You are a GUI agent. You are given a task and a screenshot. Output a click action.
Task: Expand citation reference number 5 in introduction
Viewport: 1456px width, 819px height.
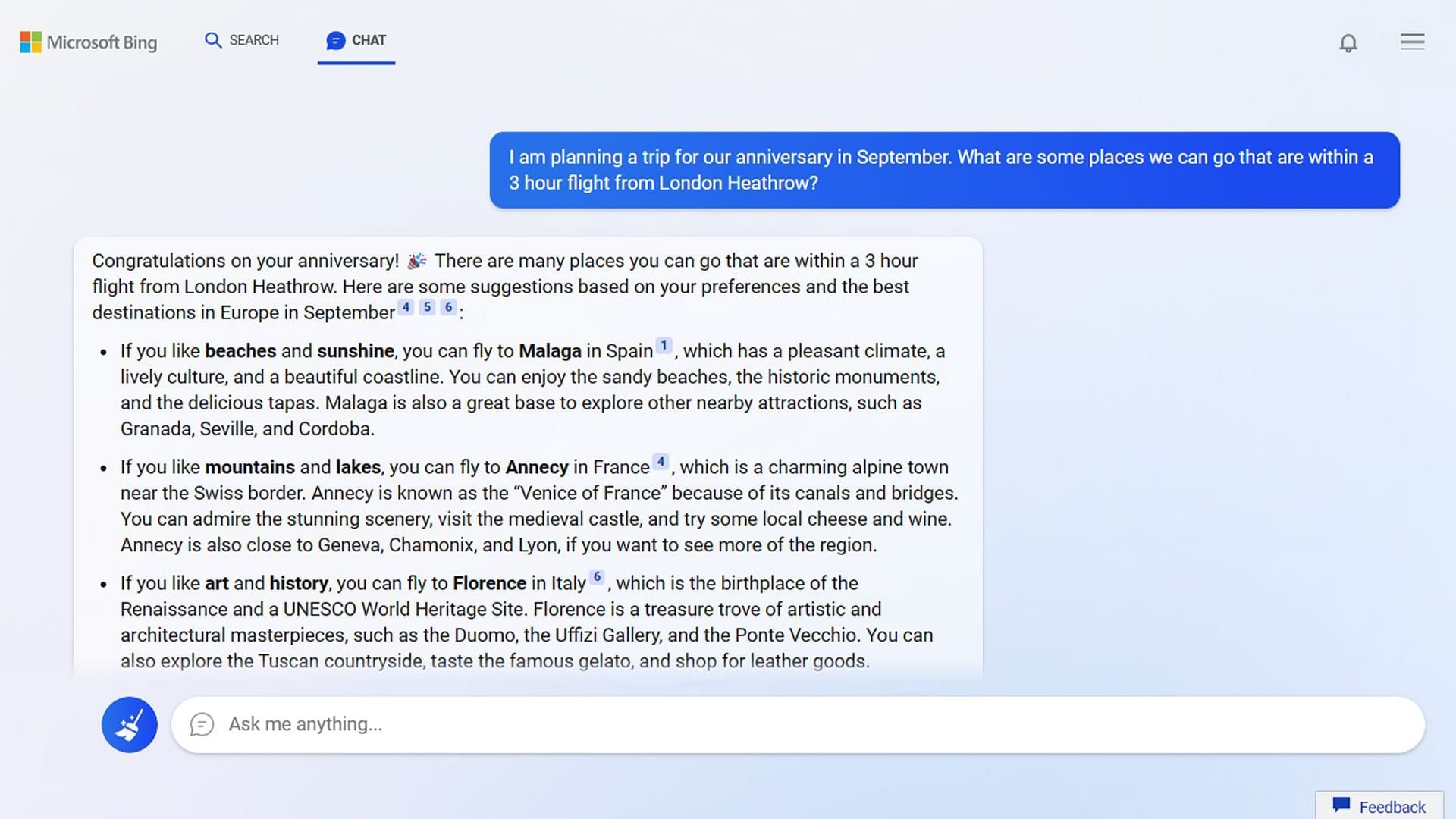(x=427, y=307)
